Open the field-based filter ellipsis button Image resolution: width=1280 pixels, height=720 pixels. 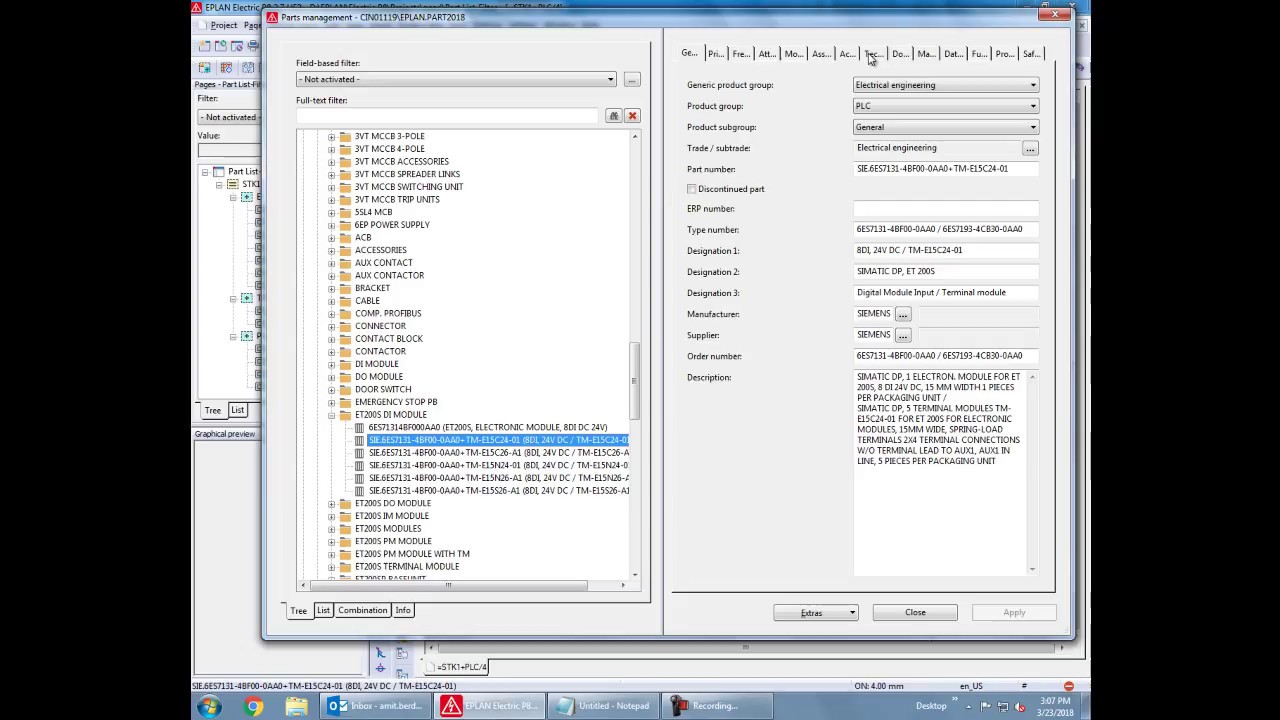632,79
